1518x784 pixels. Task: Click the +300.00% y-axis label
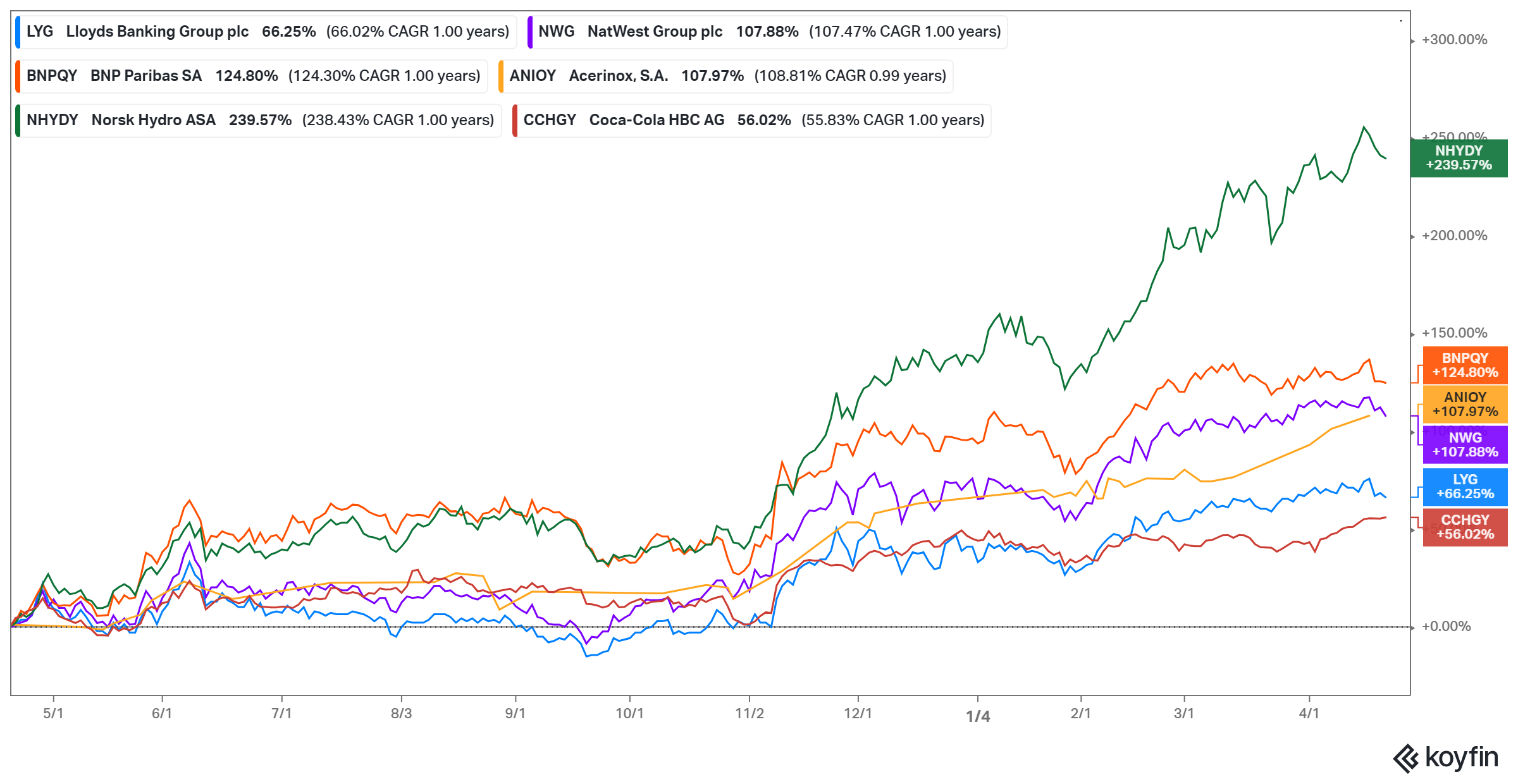(1454, 40)
